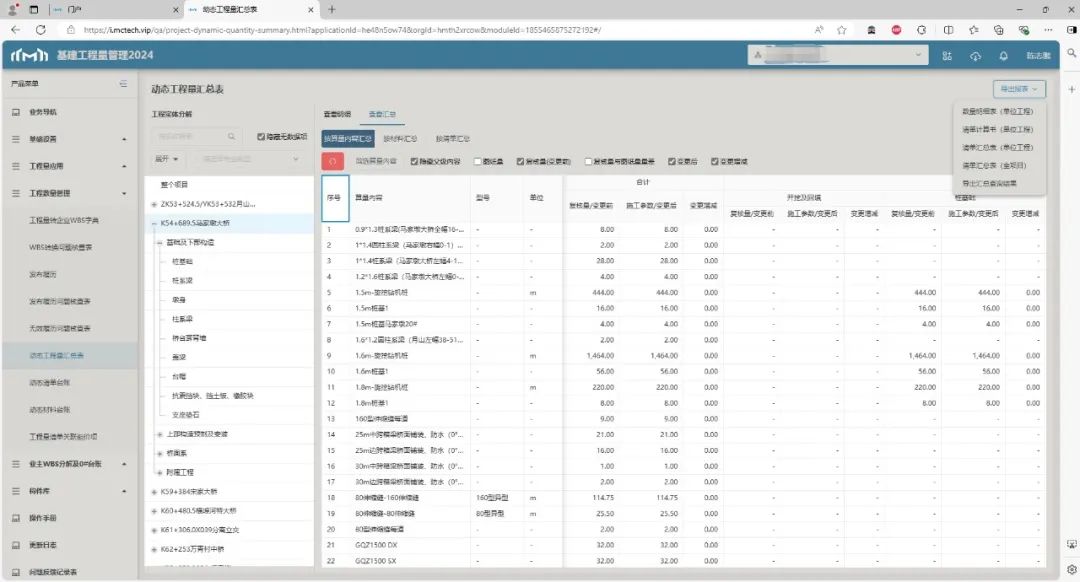Screen dimensions: 1080x582
Task: Choose 数量明细表（单位工程） export option
Action: 997,111
